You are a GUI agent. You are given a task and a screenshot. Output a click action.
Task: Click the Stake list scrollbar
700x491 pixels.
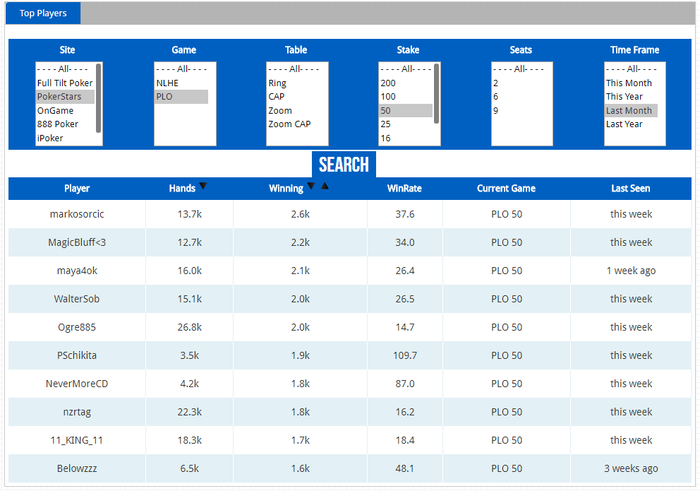[x=436, y=94]
